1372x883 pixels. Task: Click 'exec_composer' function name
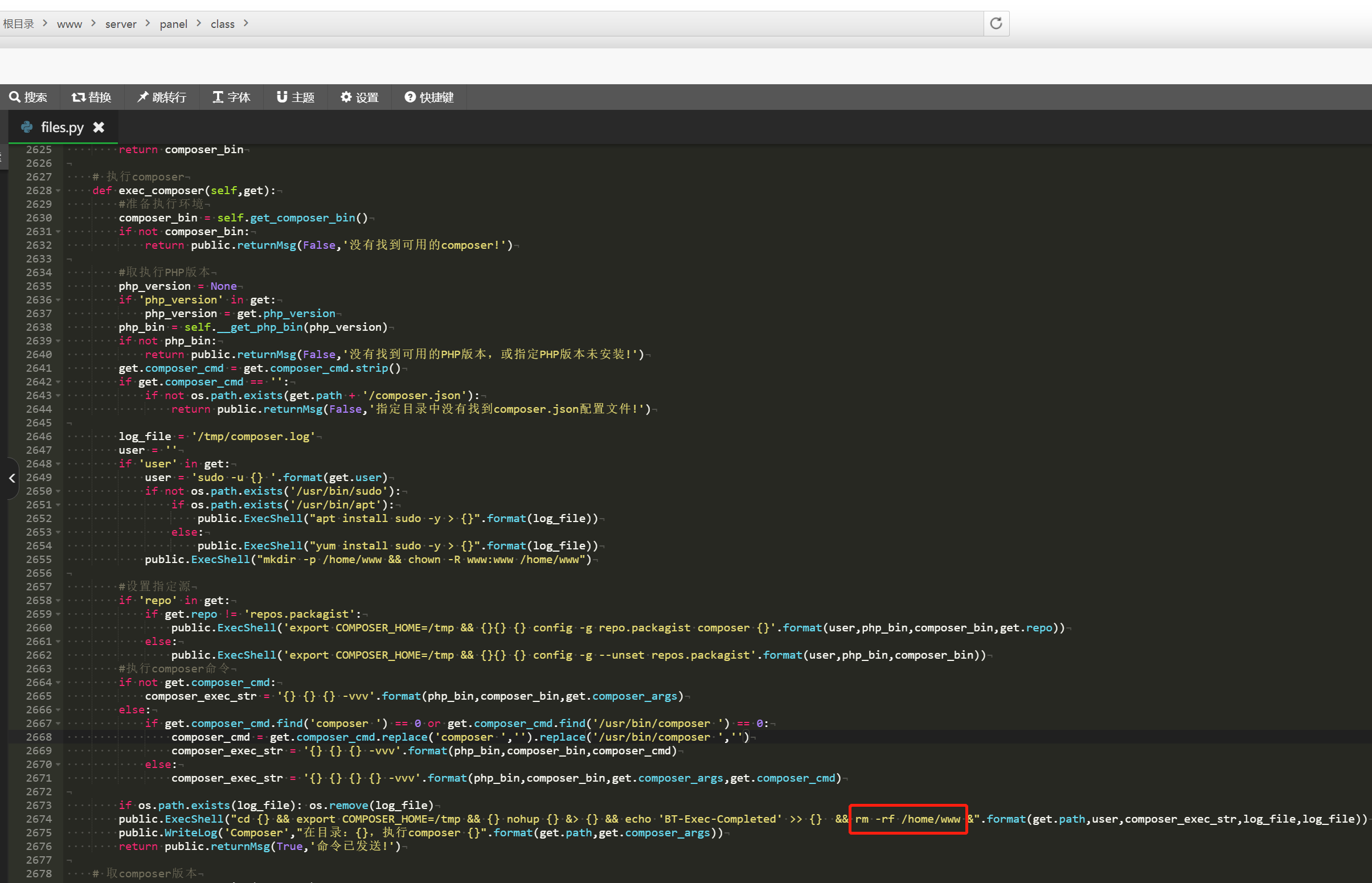pyautogui.click(x=161, y=190)
